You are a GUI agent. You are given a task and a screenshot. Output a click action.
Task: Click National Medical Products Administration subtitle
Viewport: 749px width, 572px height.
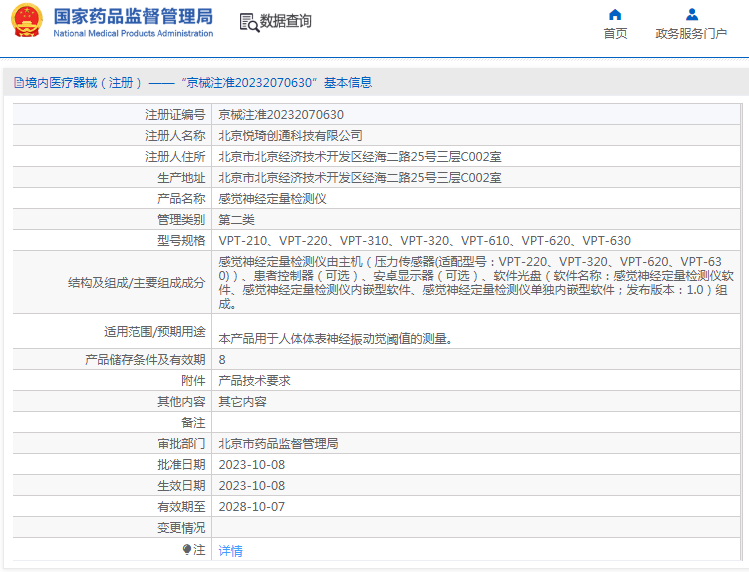tap(133, 33)
